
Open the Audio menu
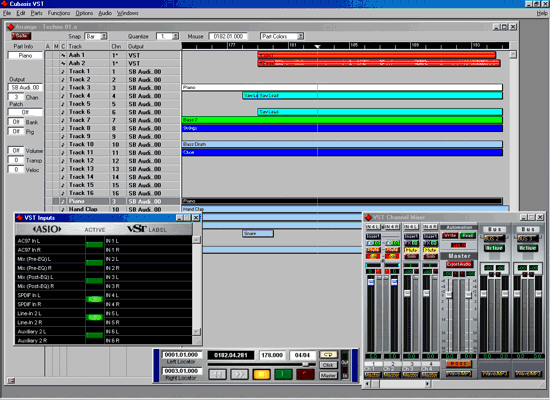tap(105, 13)
